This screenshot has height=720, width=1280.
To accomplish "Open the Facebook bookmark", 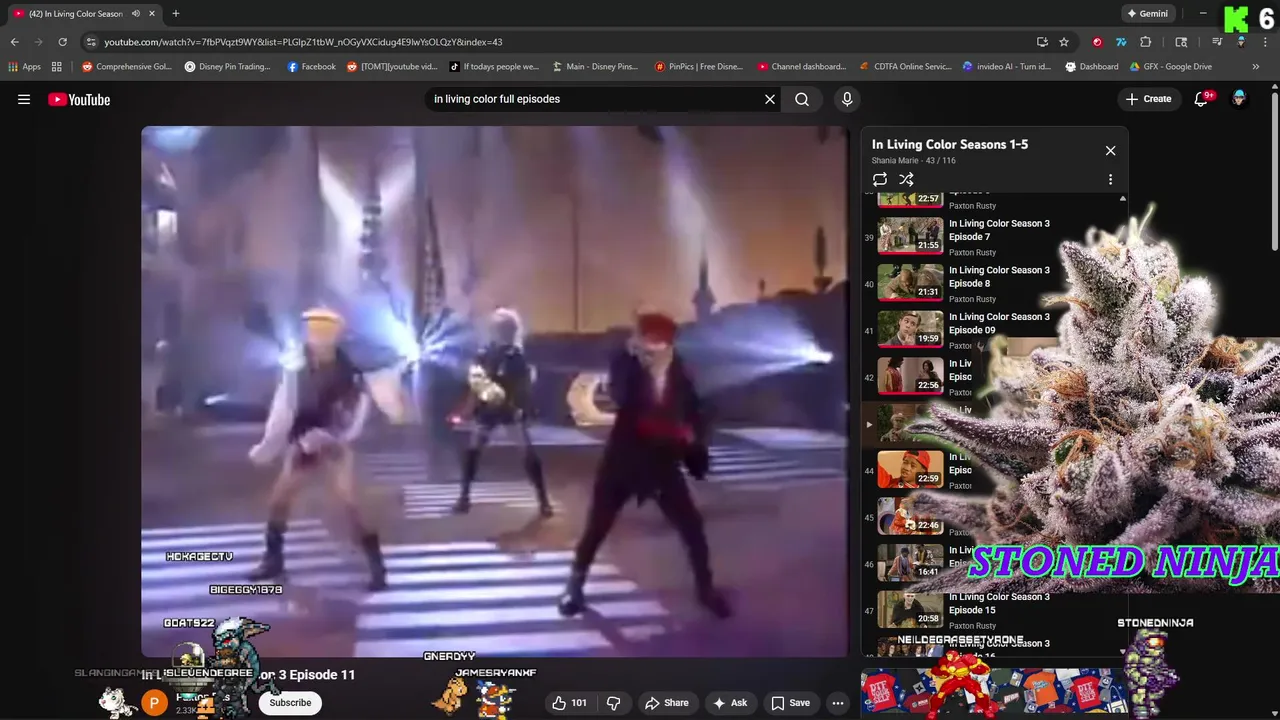I will pos(311,67).
